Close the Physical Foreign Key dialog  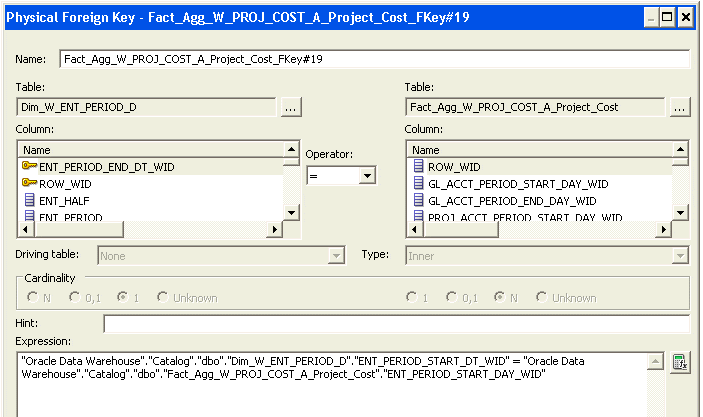(x=686, y=17)
